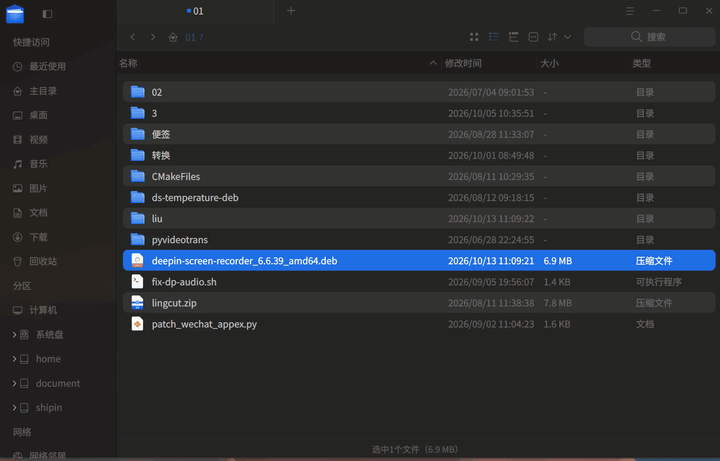This screenshot has height=461, width=720.
Task: Click the search box
Action: tap(649, 37)
